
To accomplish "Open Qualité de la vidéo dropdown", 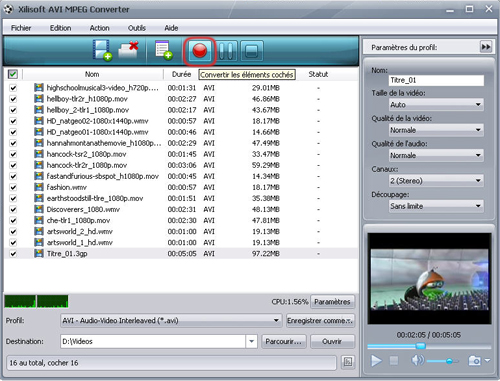I will point(436,130).
